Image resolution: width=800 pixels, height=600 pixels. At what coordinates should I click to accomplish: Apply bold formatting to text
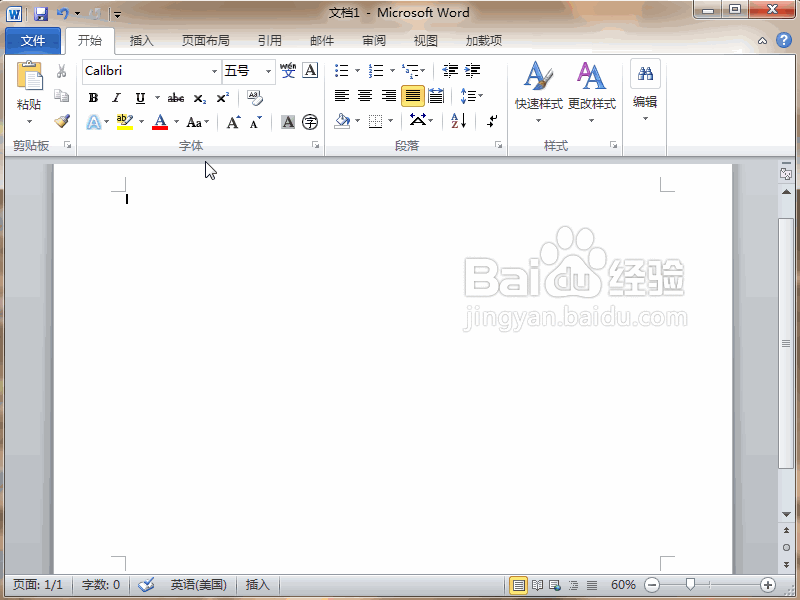click(x=93, y=97)
